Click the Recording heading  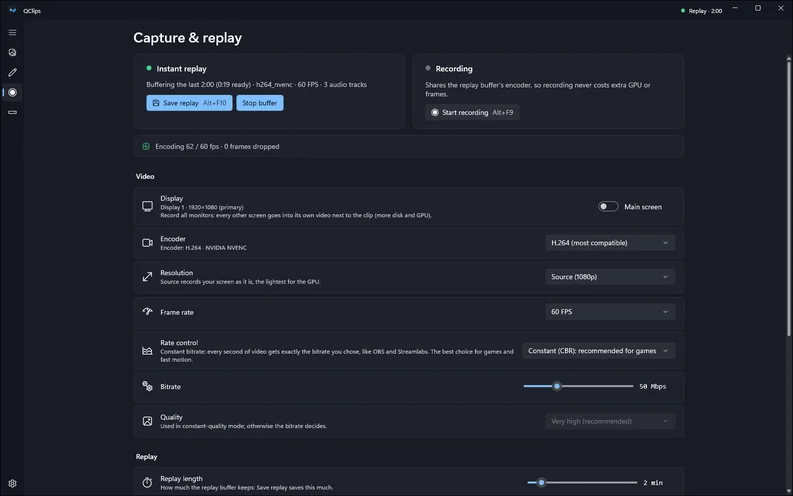coord(454,68)
